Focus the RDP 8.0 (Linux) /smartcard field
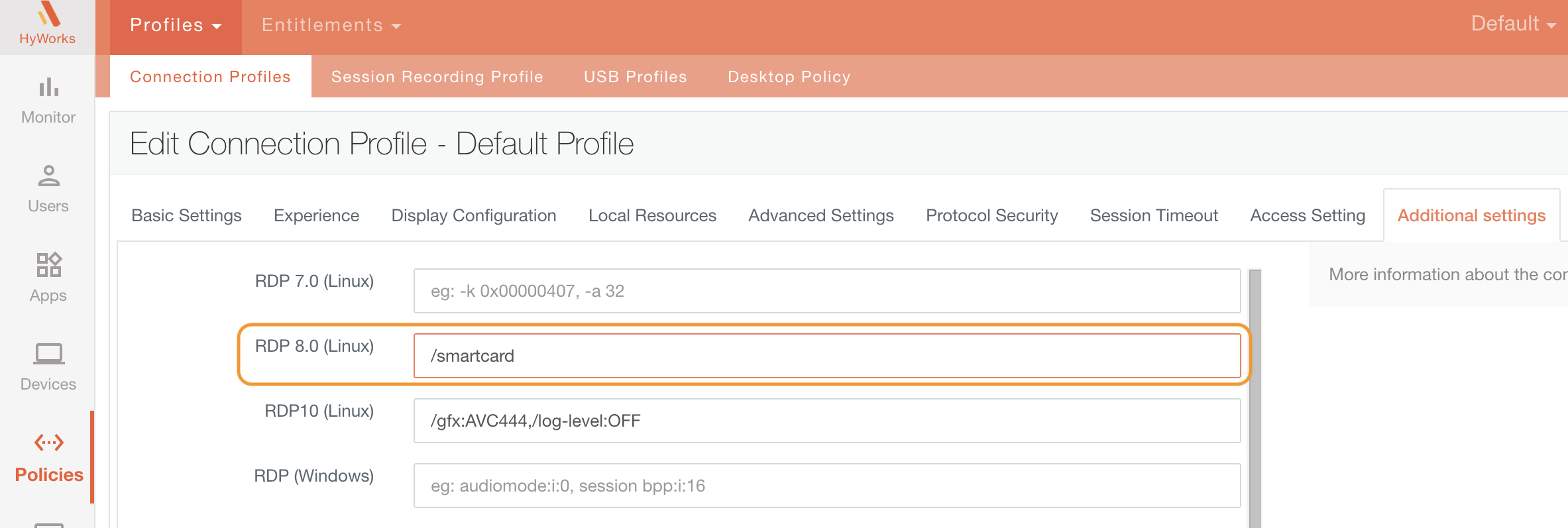The width and height of the screenshot is (1568, 528). [x=826, y=356]
